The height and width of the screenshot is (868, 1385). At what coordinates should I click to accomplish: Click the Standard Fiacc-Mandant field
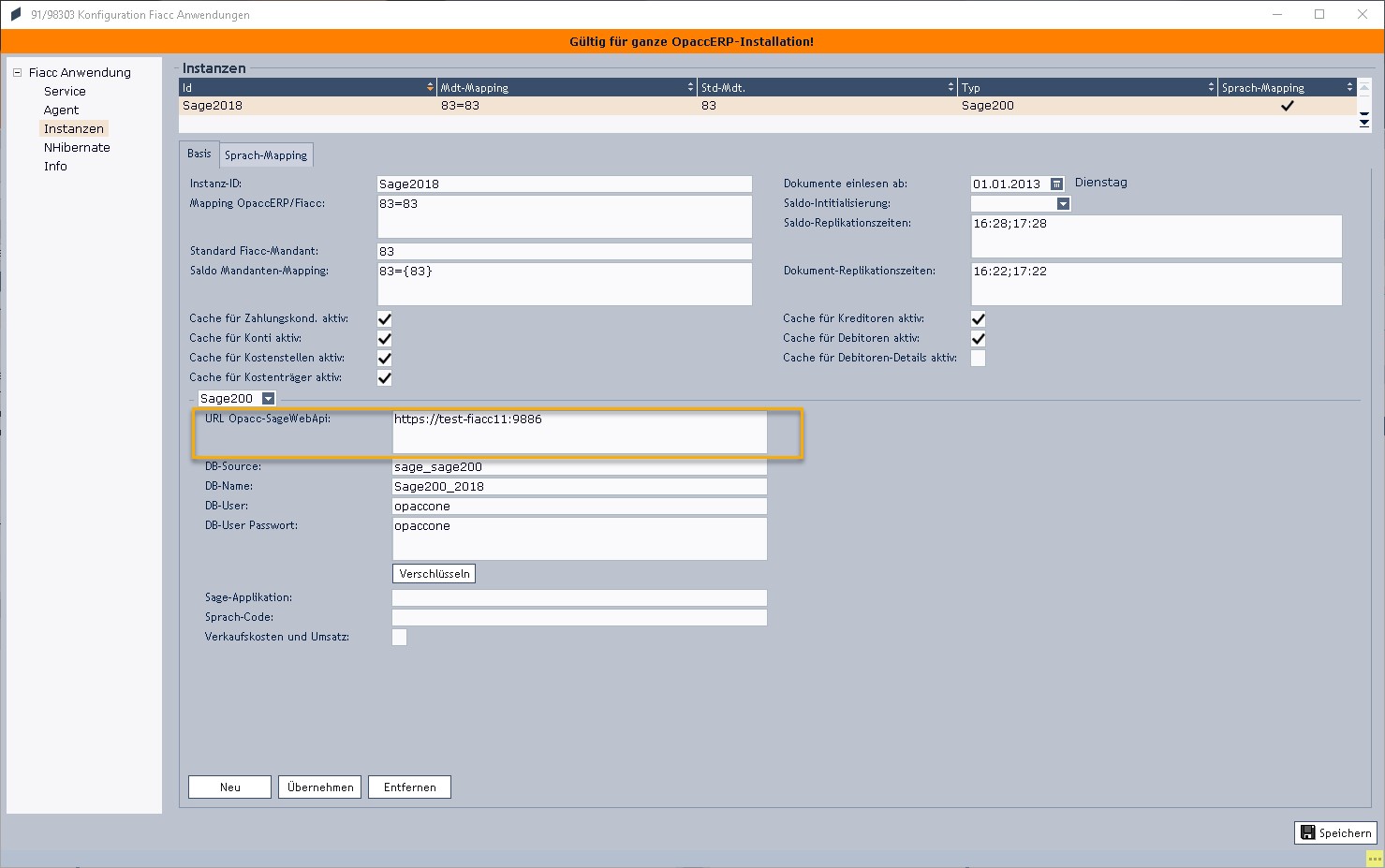click(x=565, y=252)
